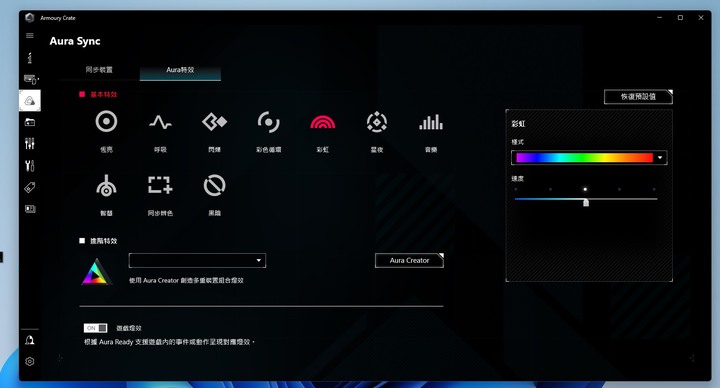Close the Armoury Crate window
720x388 pixels.
point(701,17)
